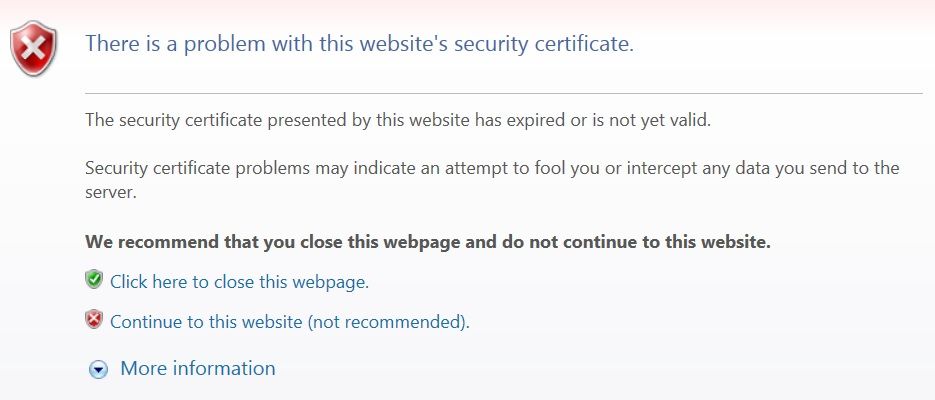Click here to close this webpage link
Screen dimensions: 935x400
[240, 281]
